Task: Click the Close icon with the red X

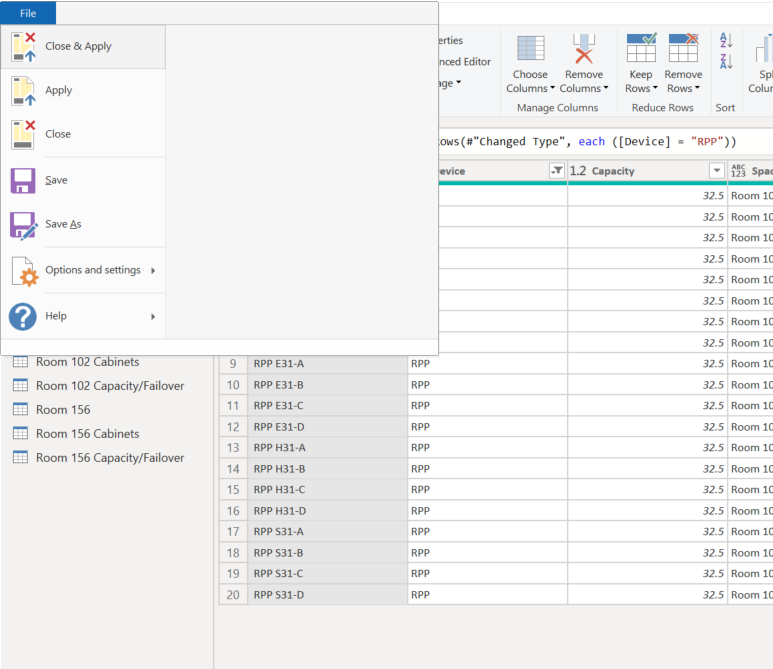Action: 23,135
